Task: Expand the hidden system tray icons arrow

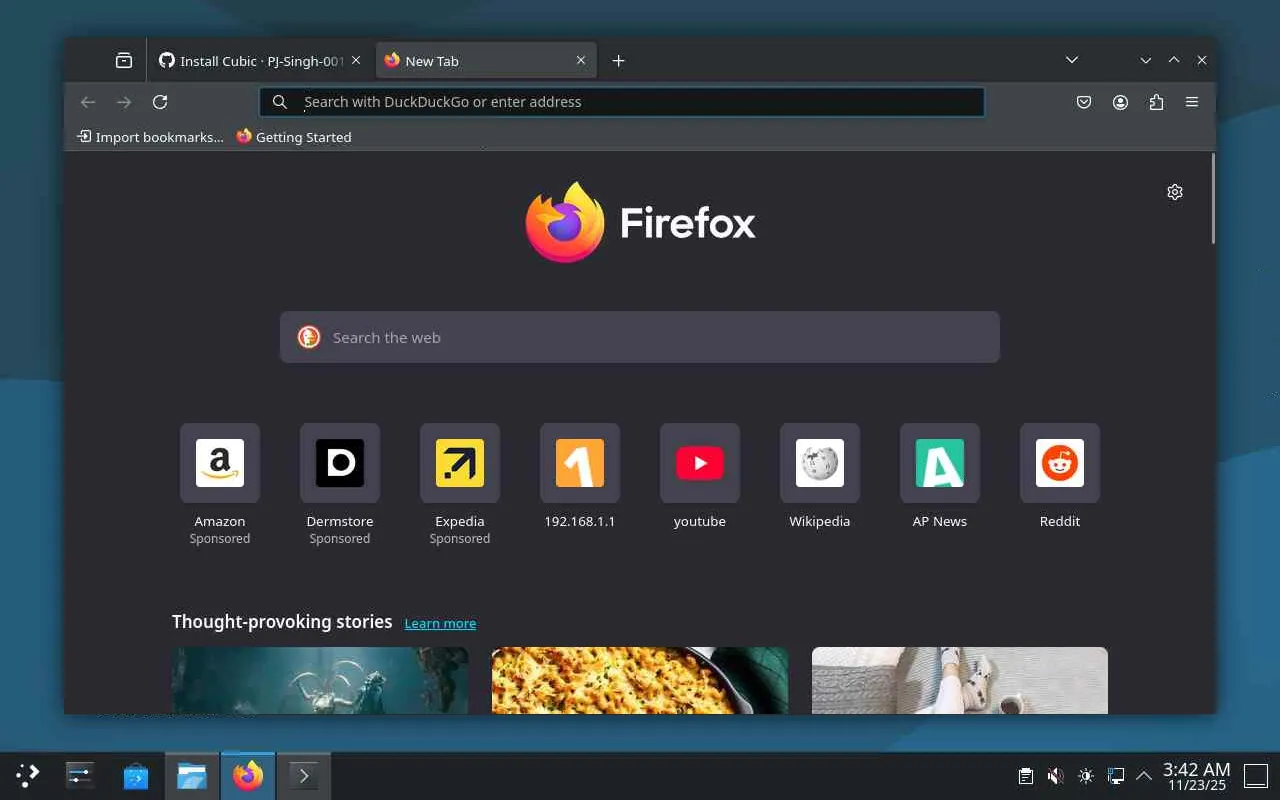Action: (1144, 776)
